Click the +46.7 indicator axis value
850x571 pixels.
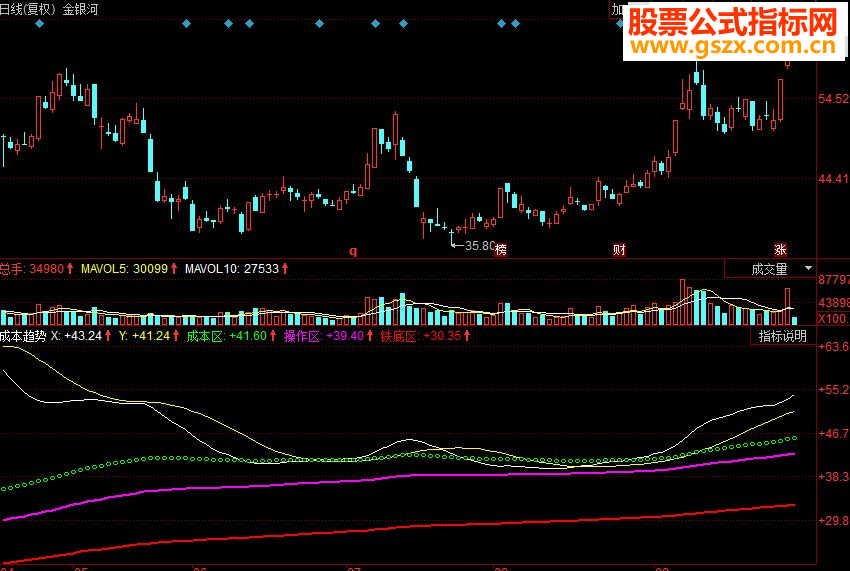pyautogui.click(x=834, y=434)
